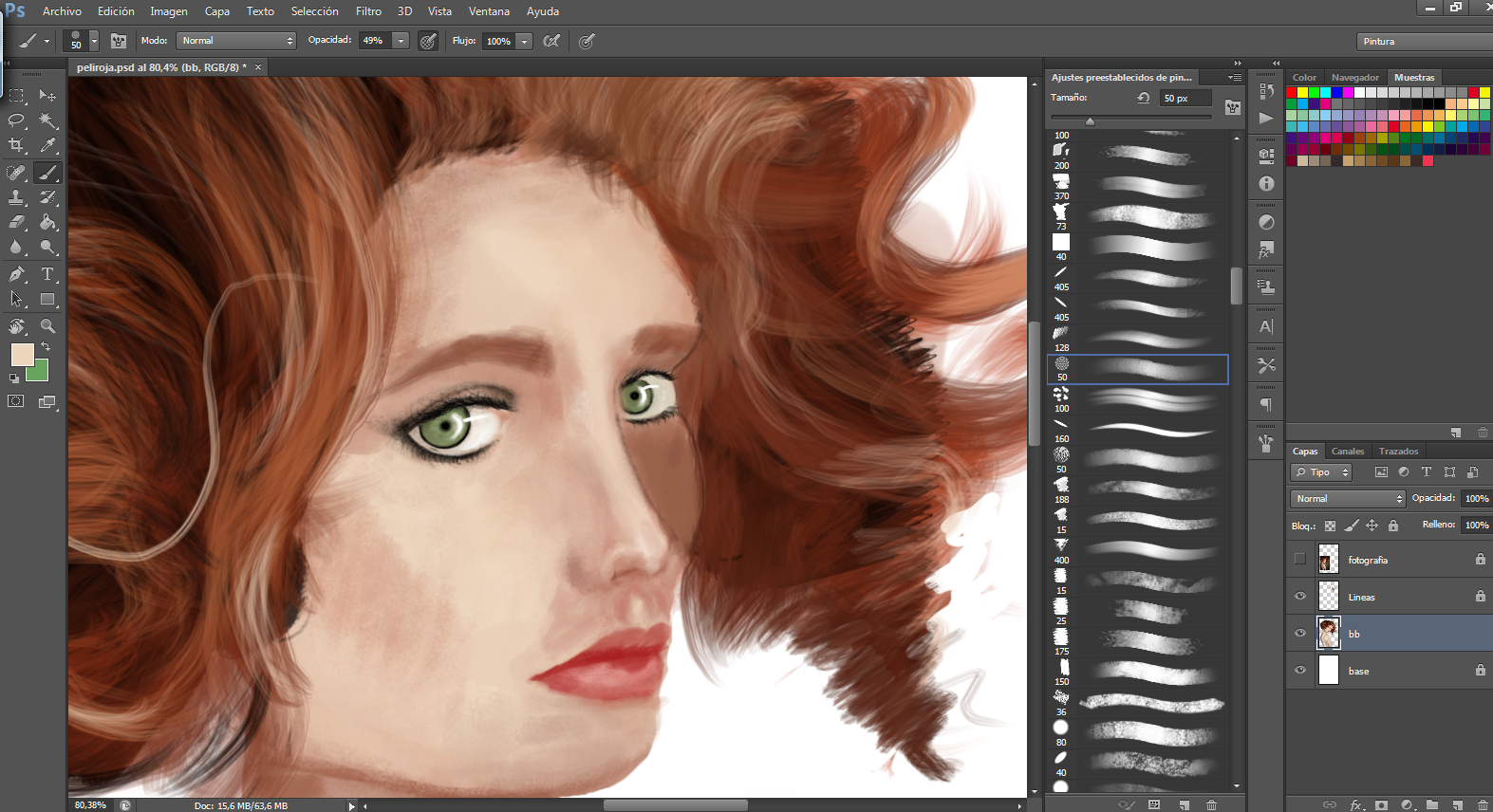Open the Modo blending mode dropdown
Viewport: 1493px width, 812px height.
click(236, 41)
